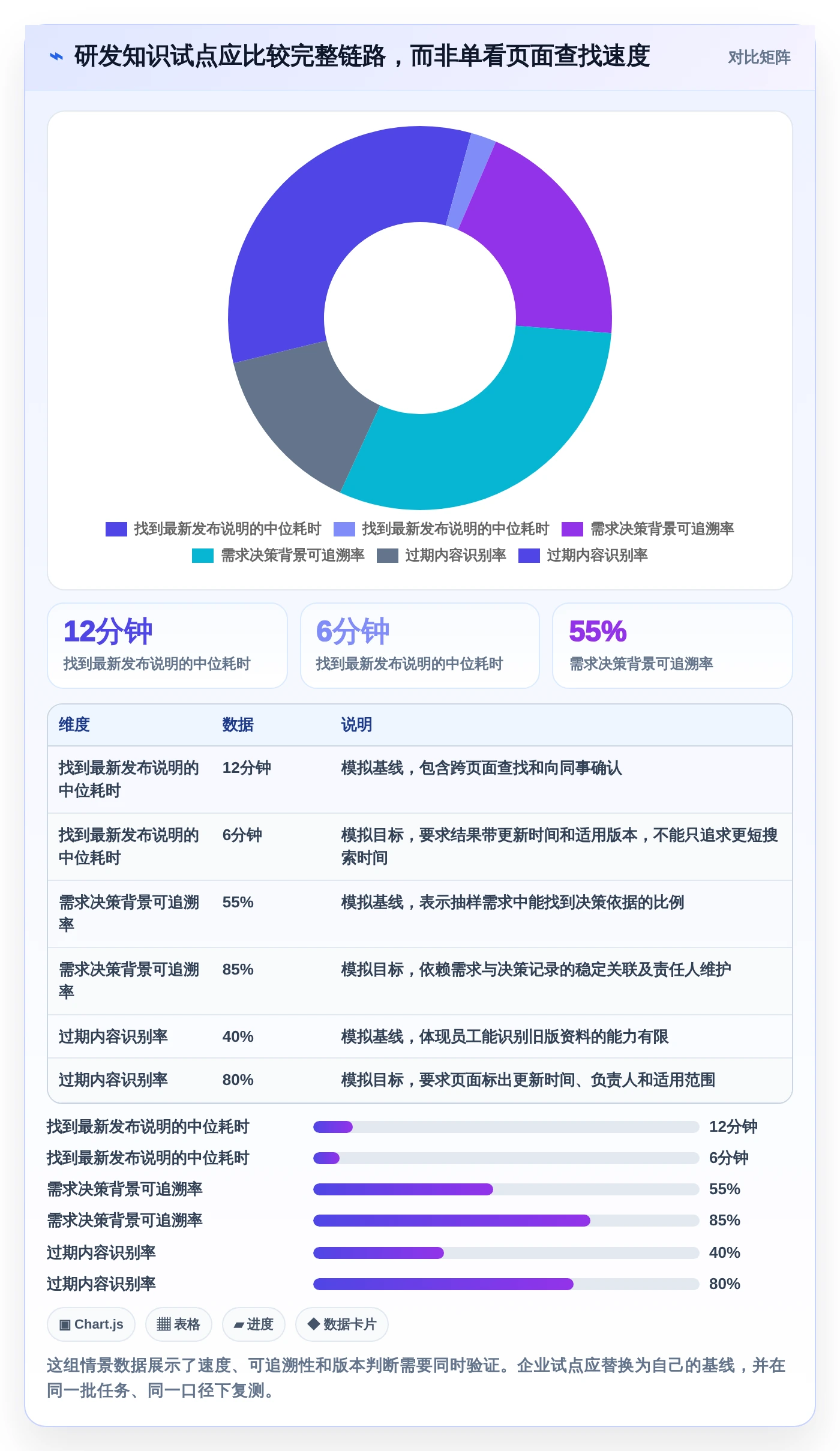The width and height of the screenshot is (840, 1451).
Task: Select the 数据卡片 chip
Action: 342,1324
